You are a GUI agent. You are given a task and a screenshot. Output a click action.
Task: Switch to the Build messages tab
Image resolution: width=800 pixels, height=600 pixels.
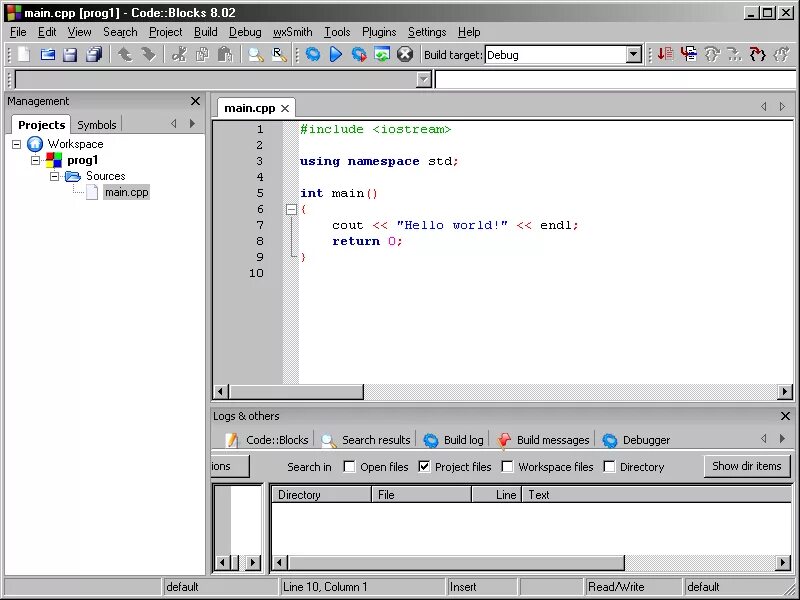tap(543, 440)
